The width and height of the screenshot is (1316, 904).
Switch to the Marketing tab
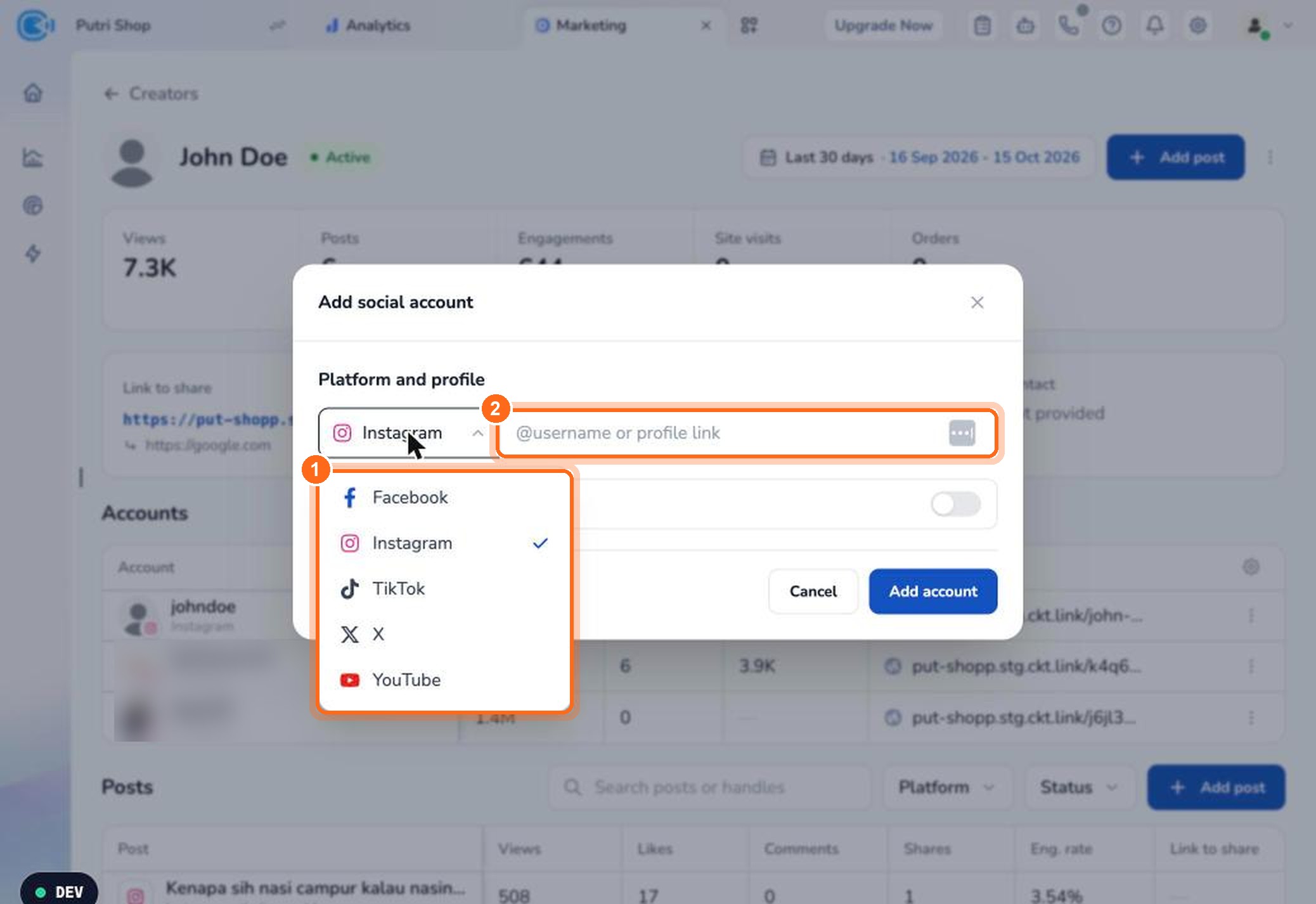click(582, 25)
